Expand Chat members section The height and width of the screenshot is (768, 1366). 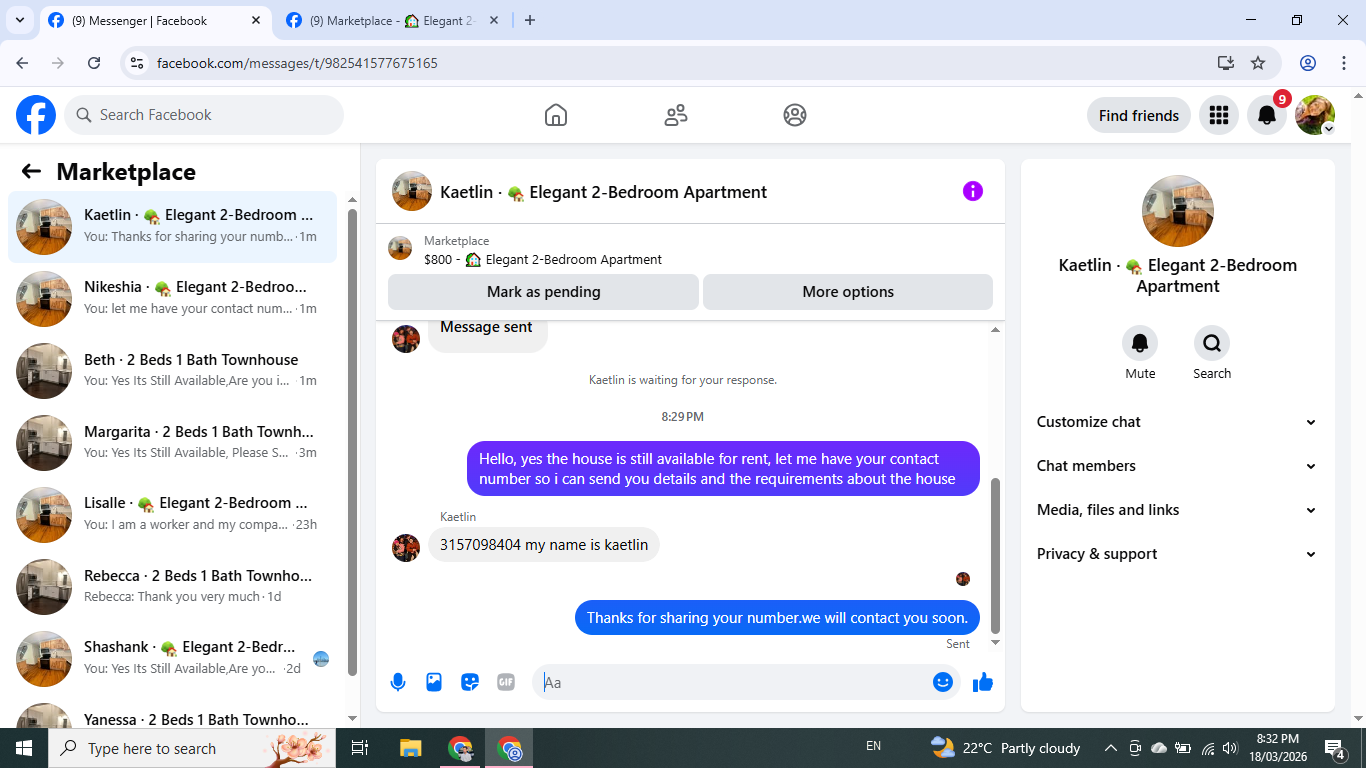click(x=1177, y=466)
